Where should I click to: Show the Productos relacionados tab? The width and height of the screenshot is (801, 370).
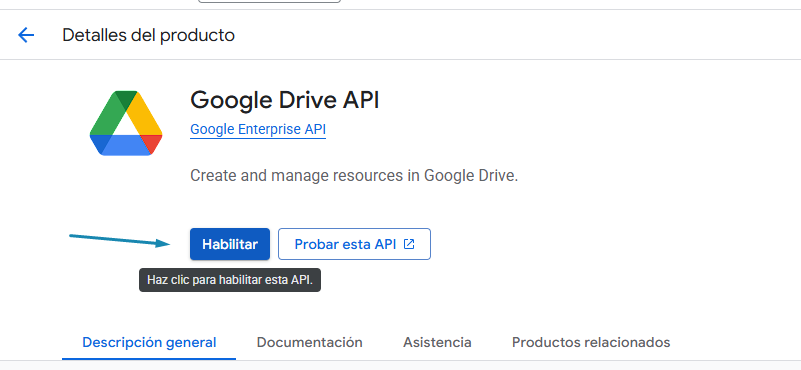pos(591,342)
